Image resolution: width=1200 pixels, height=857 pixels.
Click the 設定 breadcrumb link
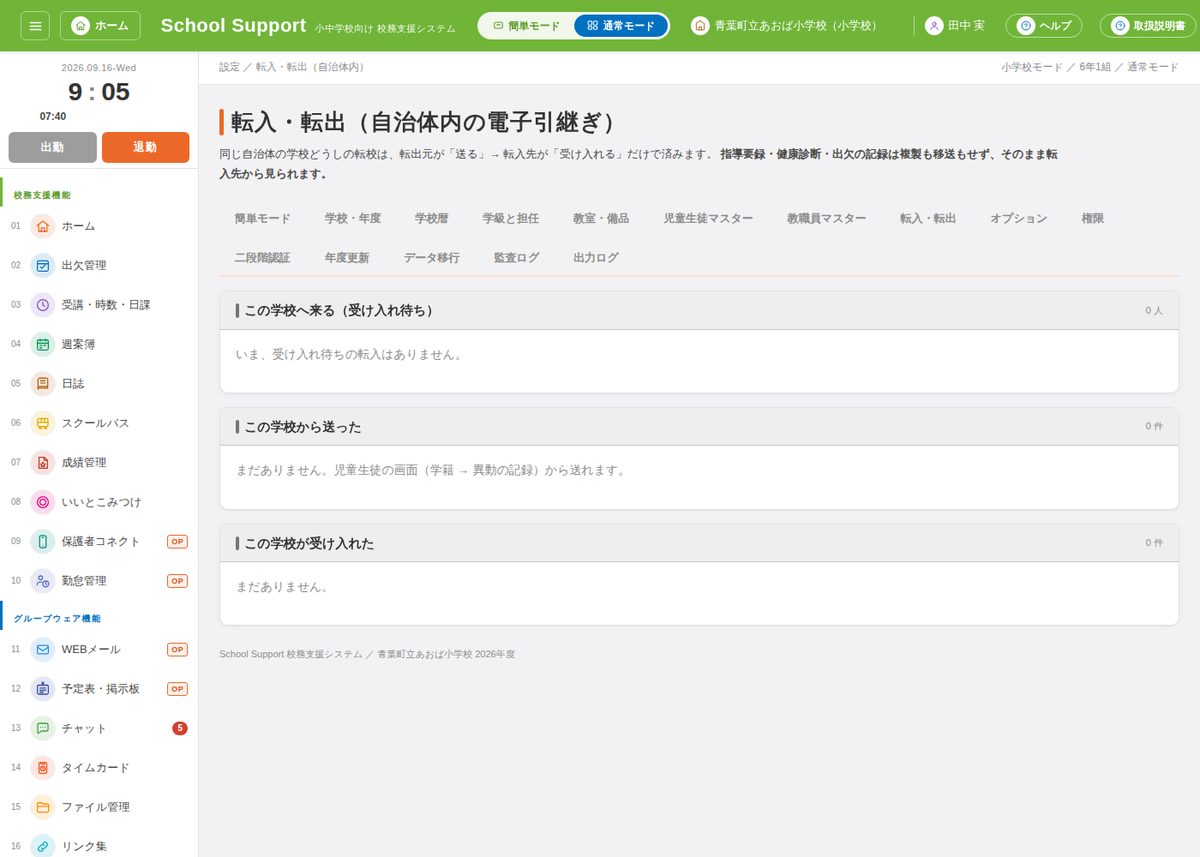tap(230, 67)
